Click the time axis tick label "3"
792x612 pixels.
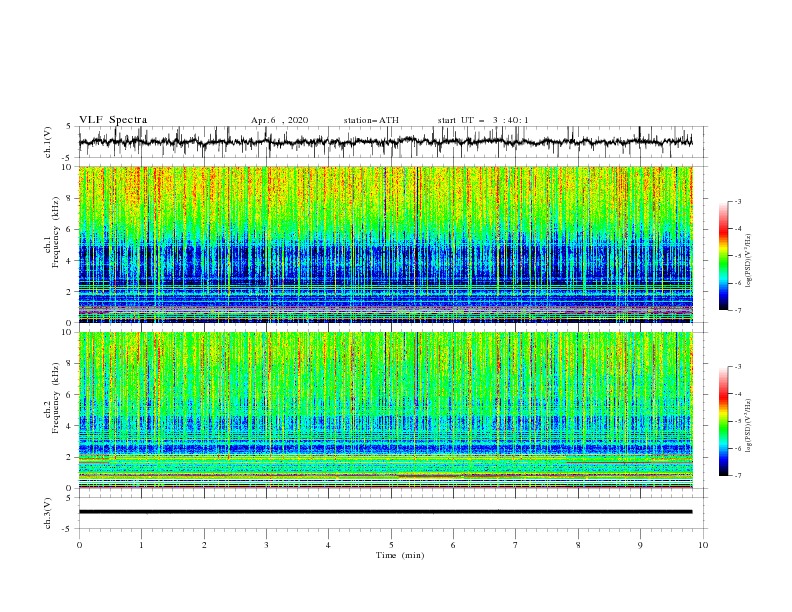click(266, 545)
